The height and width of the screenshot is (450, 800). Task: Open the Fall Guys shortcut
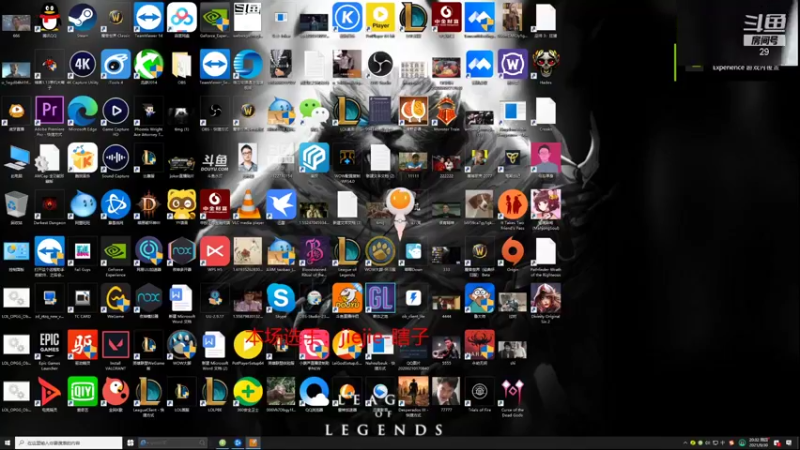[x=83, y=252]
